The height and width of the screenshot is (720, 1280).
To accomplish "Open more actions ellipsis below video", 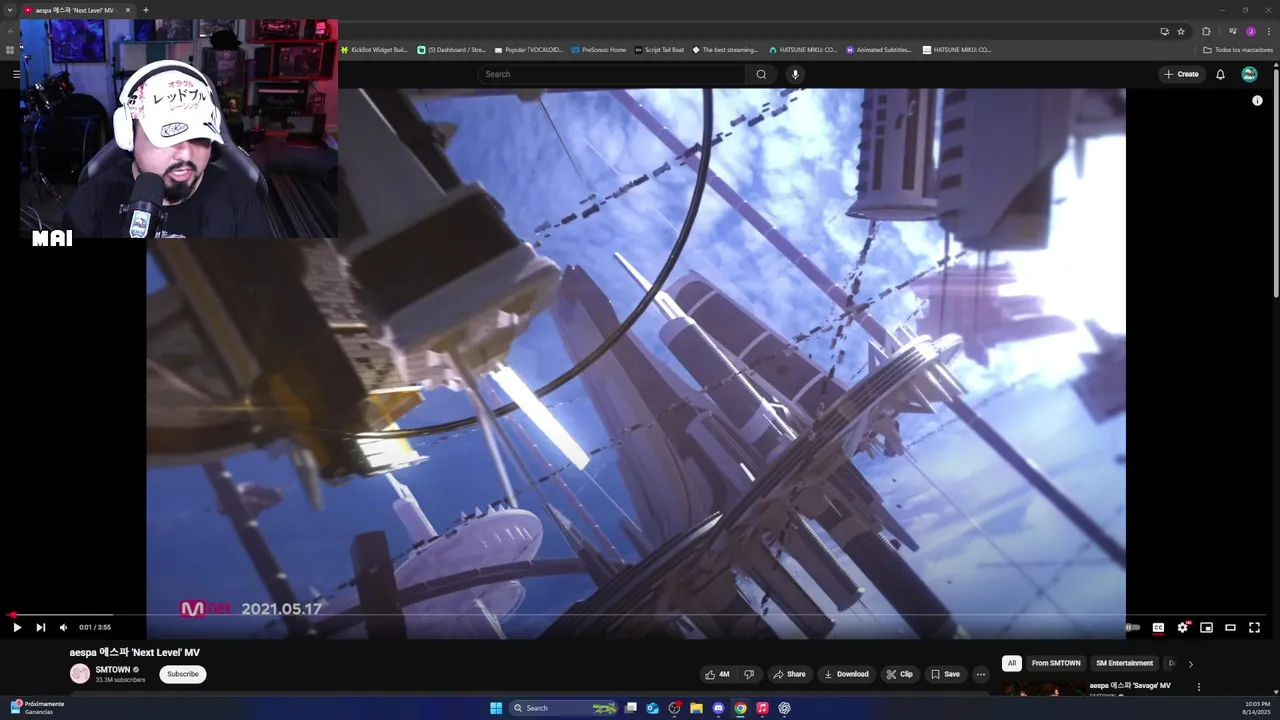I will pos(980,674).
